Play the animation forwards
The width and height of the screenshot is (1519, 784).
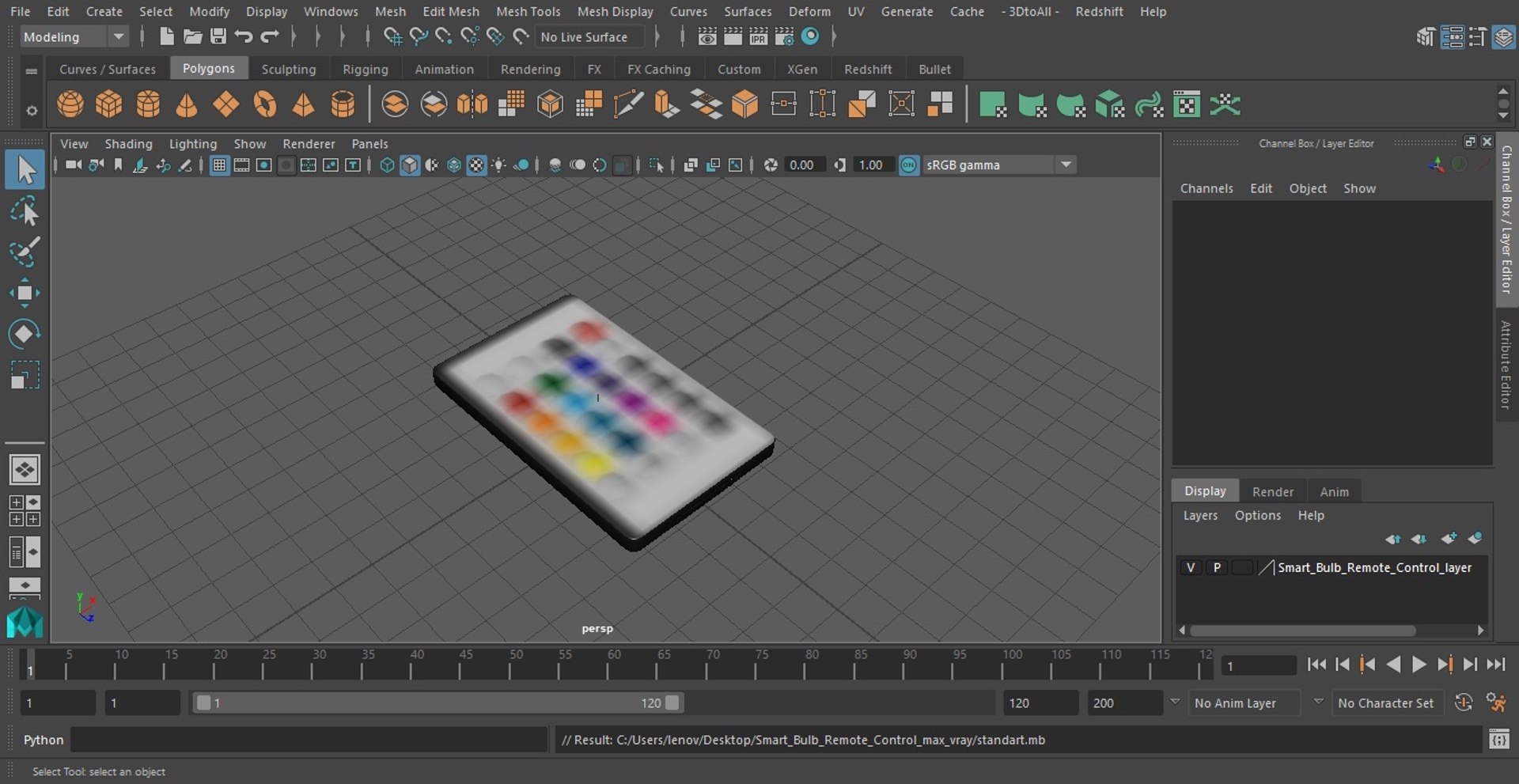click(x=1419, y=665)
